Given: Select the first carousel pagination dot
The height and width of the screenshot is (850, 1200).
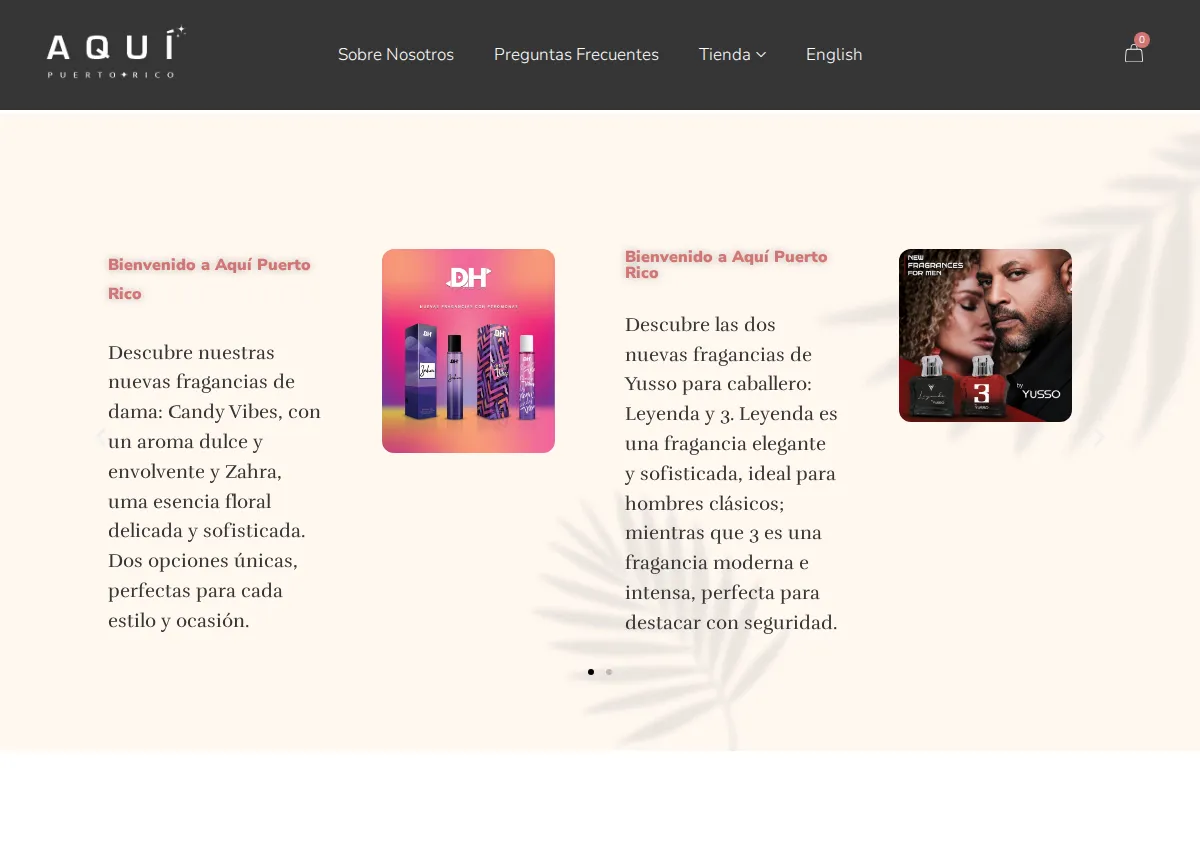Looking at the screenshot, I should point(591,672).
